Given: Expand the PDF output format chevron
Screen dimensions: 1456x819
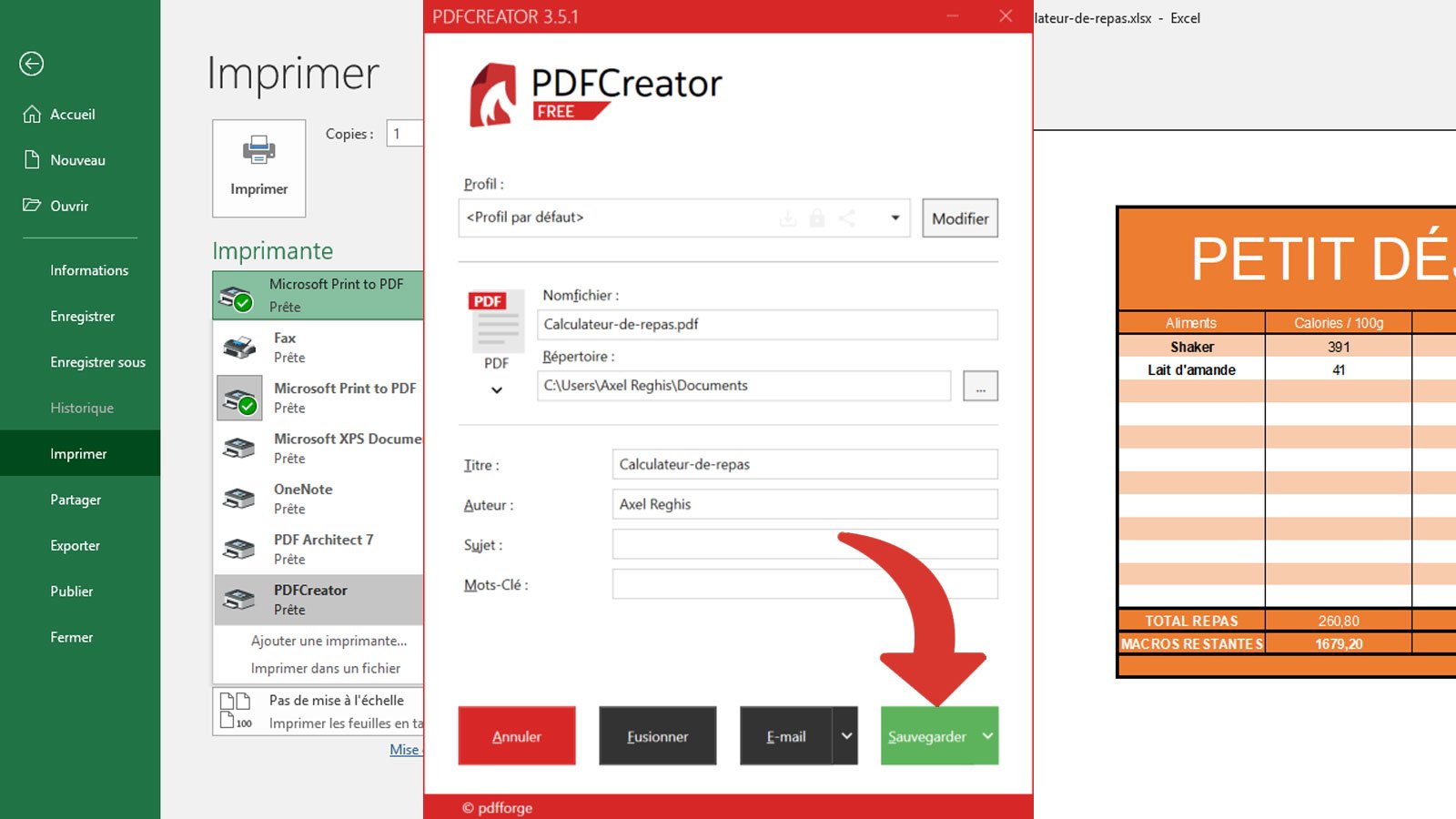Looking at the screenshot, I should pyautogui.click(x=497, y=390).
